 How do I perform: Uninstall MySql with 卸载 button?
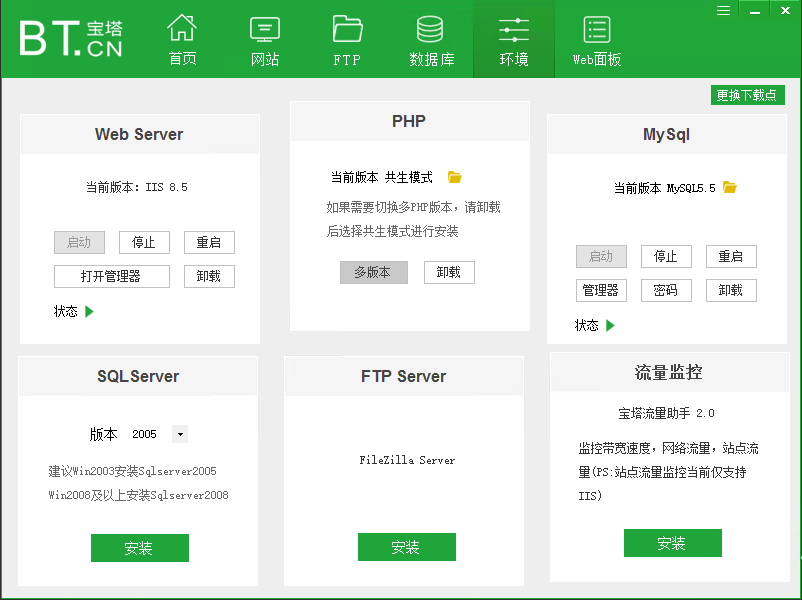pos(731,291)
